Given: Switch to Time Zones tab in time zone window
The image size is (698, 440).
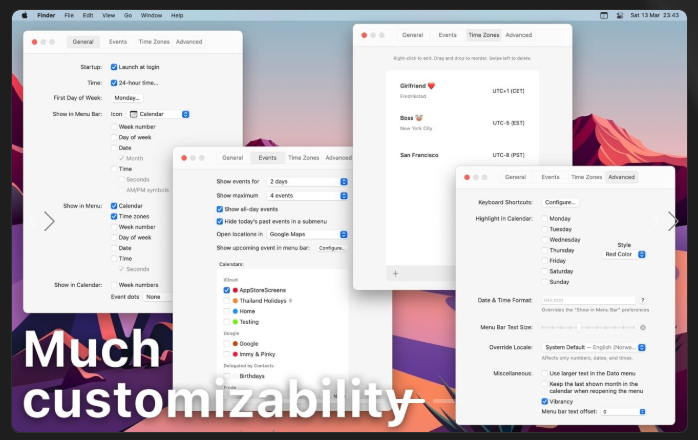Looking at the screenshot, I should point(483,35).
